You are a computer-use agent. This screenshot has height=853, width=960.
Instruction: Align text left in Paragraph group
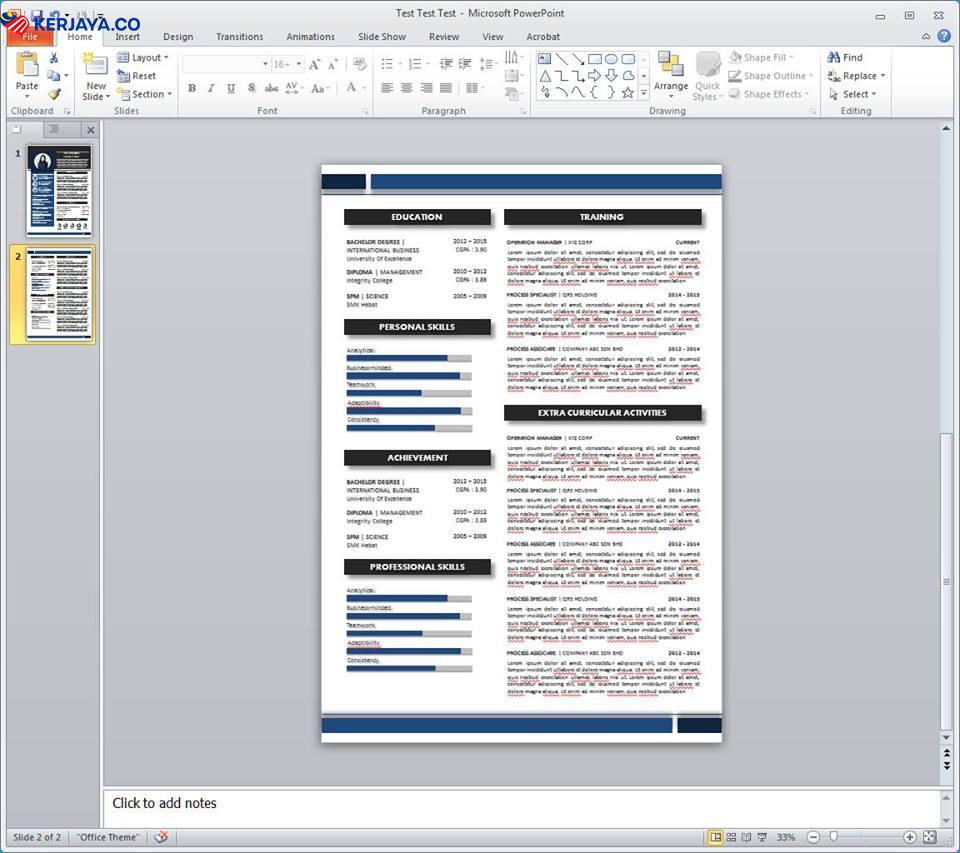click(387, 88)
